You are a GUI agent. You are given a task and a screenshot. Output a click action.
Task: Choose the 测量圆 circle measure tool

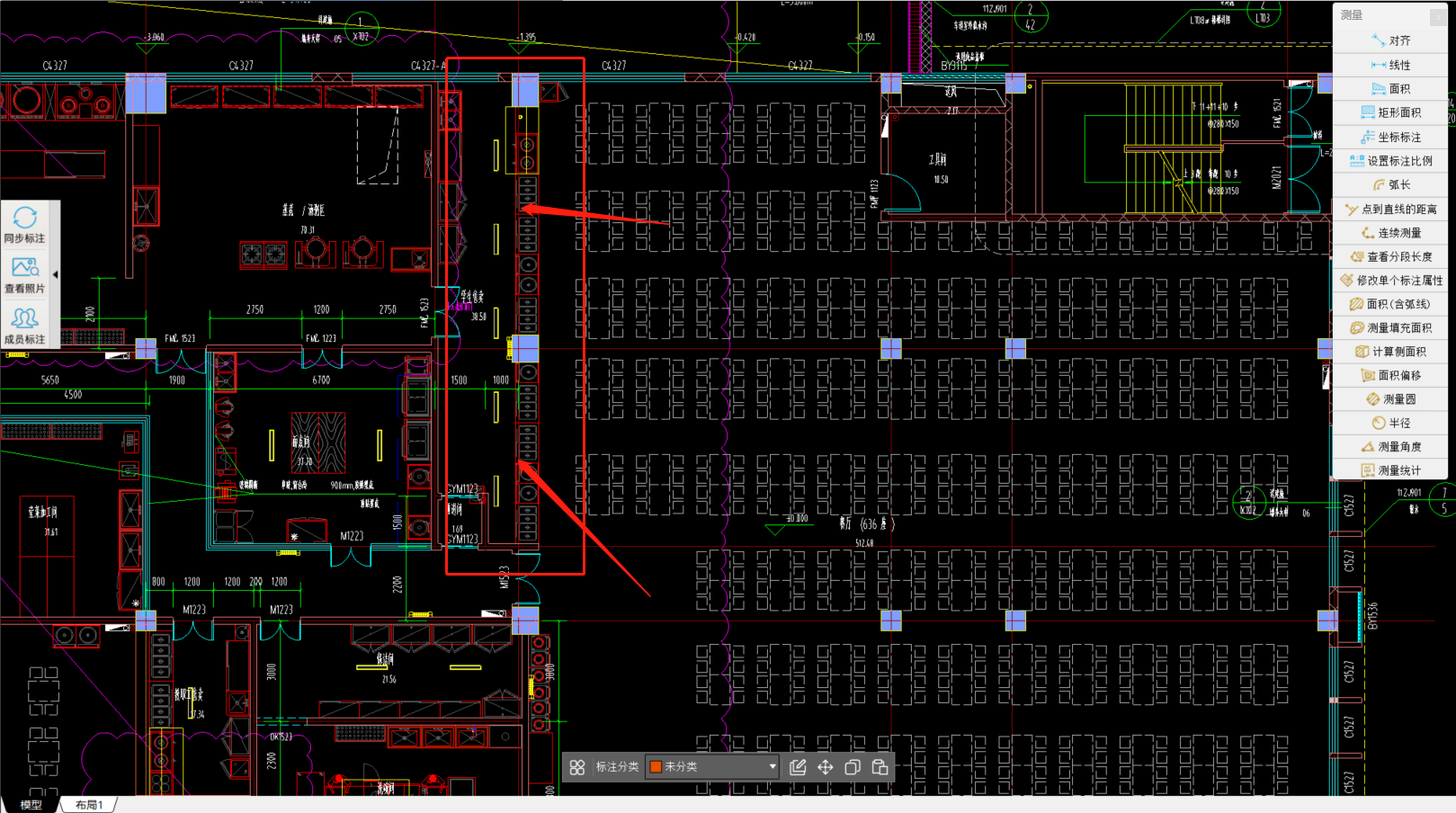pyautogui.click(x=1389, y=399)
